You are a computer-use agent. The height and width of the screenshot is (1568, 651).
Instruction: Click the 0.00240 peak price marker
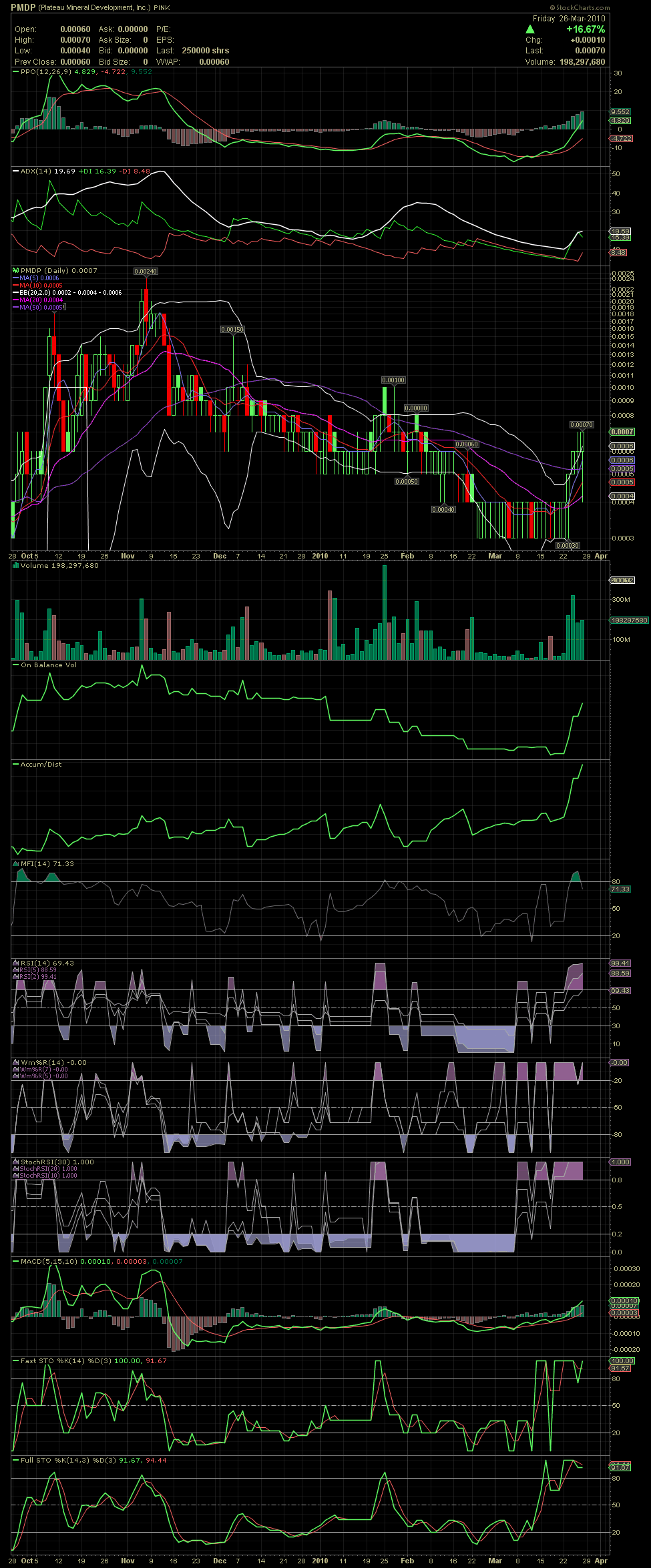[x=146, y=272]
